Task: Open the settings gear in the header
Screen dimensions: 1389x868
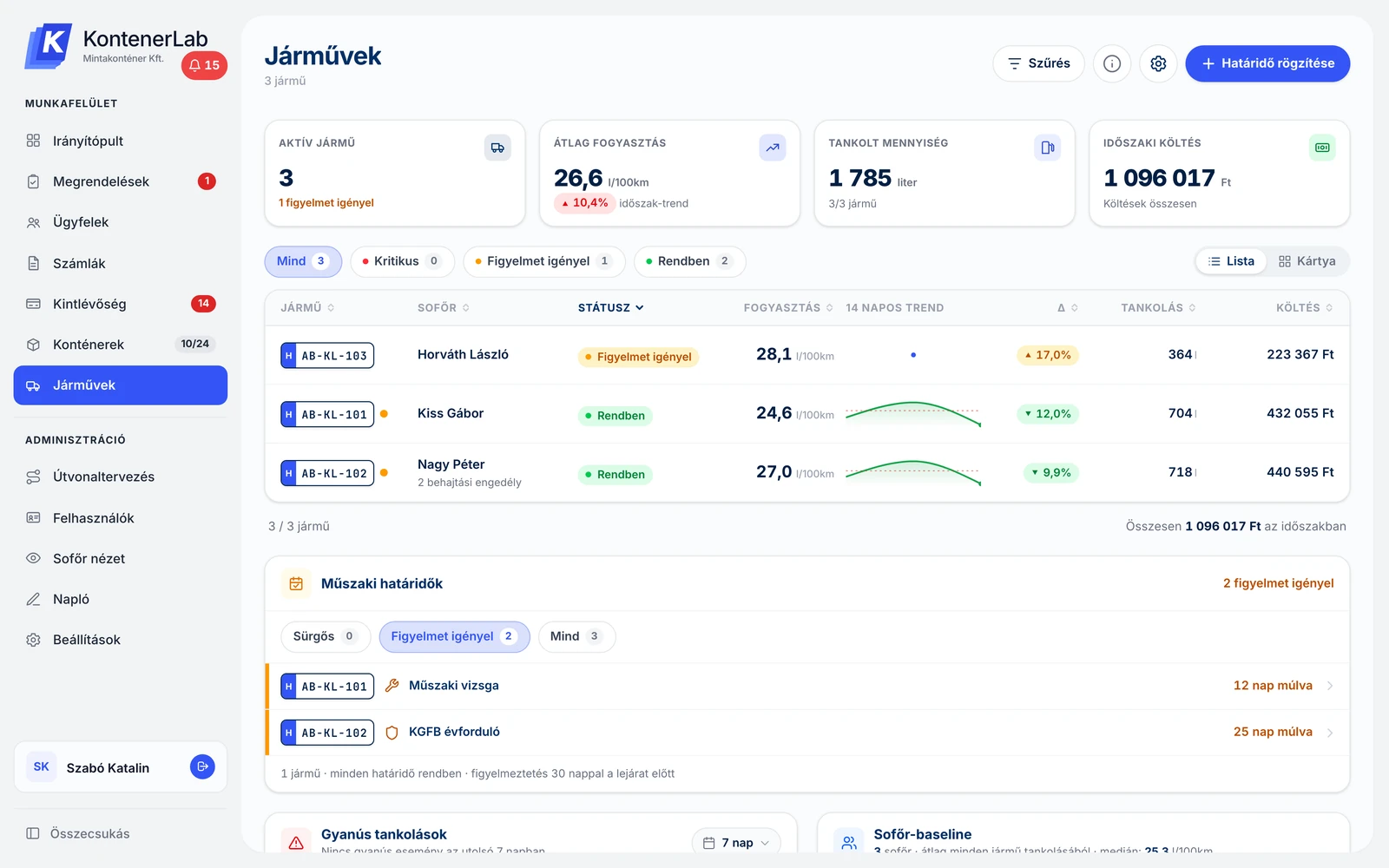Action: pyautogui.click(x=1158, y=63)
